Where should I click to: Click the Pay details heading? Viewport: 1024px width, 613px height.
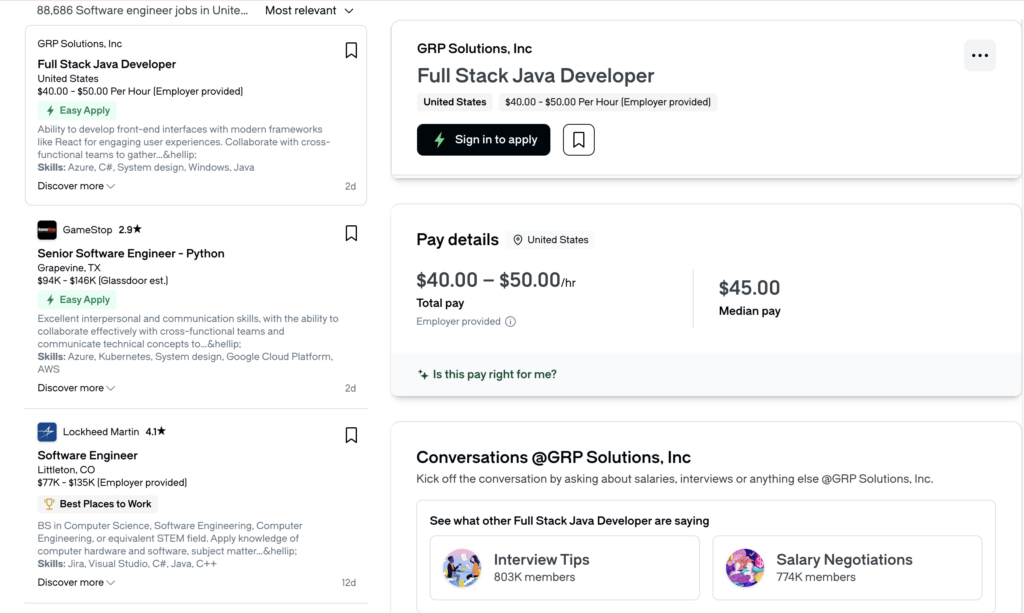click(x=457, y=240)
